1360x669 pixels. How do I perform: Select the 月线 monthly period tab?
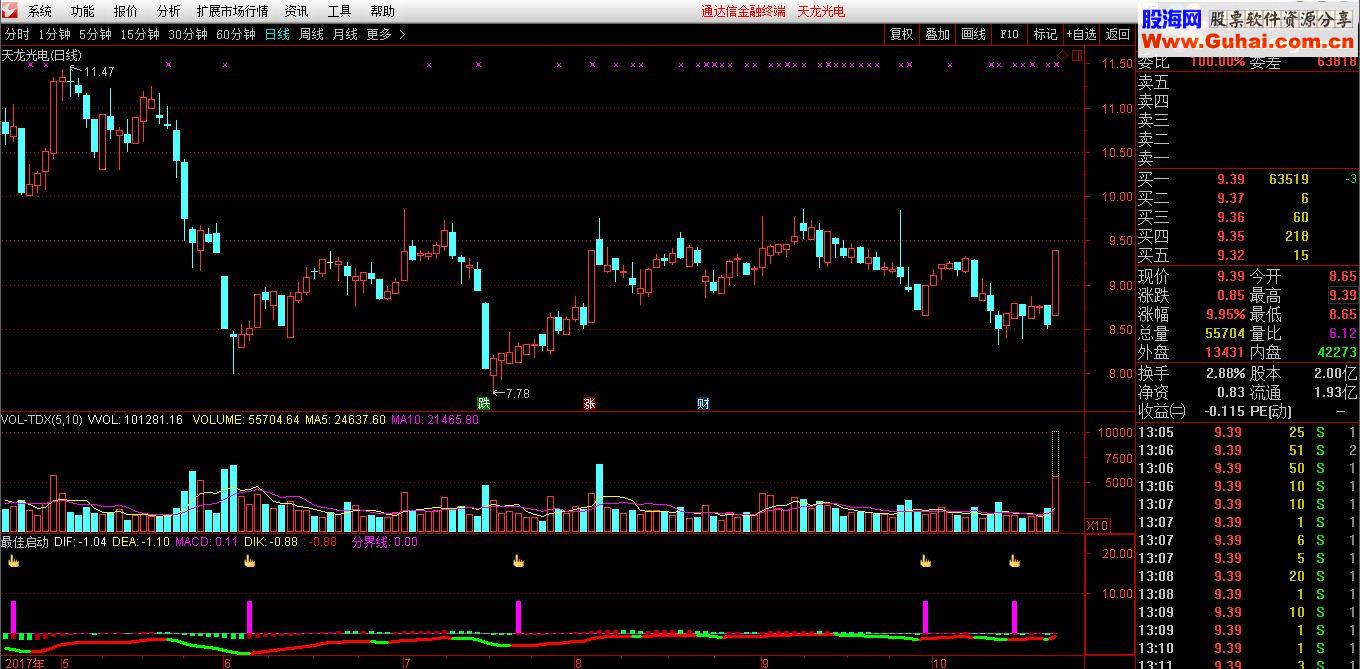345,34
